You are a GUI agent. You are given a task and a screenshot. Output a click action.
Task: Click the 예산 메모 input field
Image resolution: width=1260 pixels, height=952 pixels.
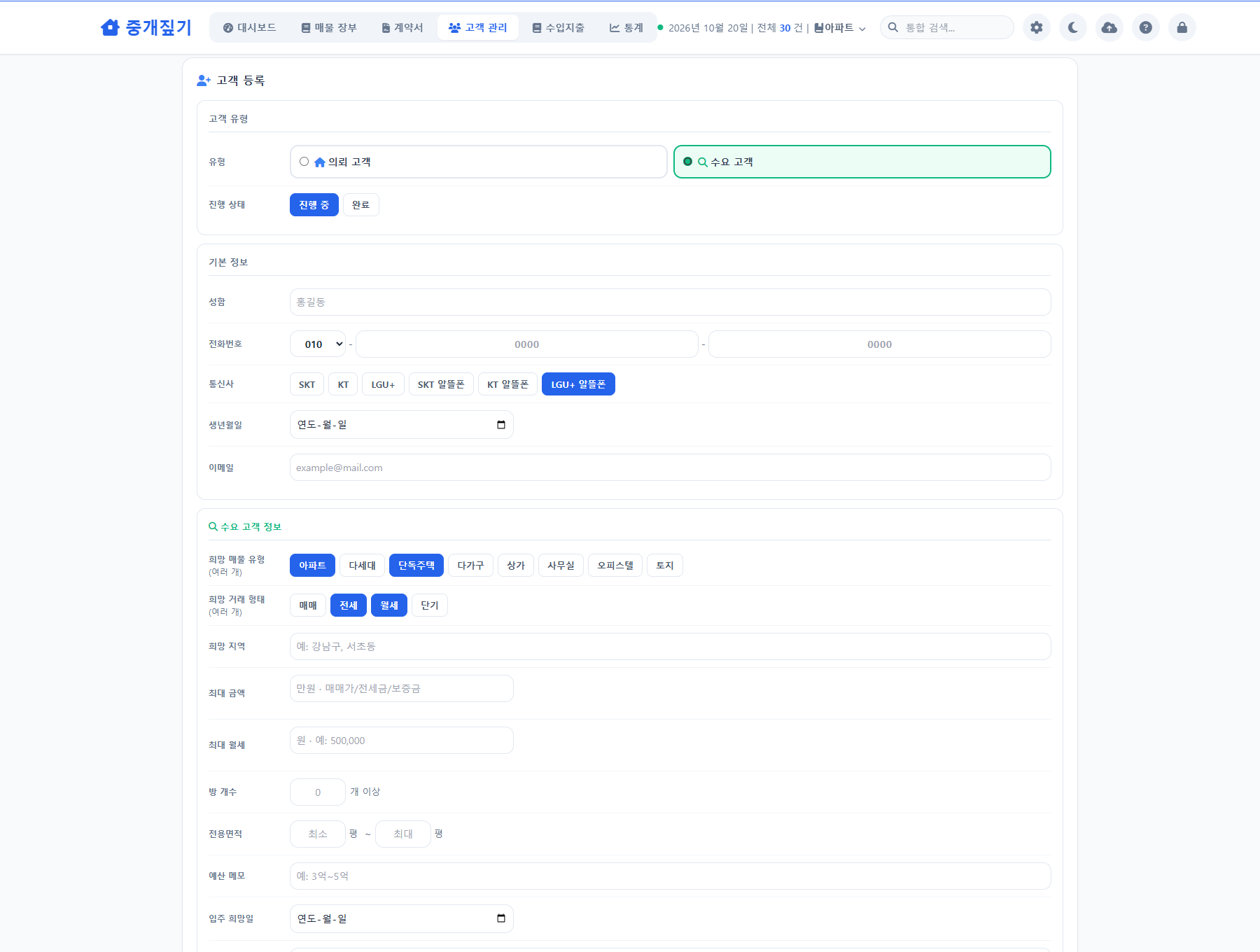pyautogui.click(x=670, y=876)
